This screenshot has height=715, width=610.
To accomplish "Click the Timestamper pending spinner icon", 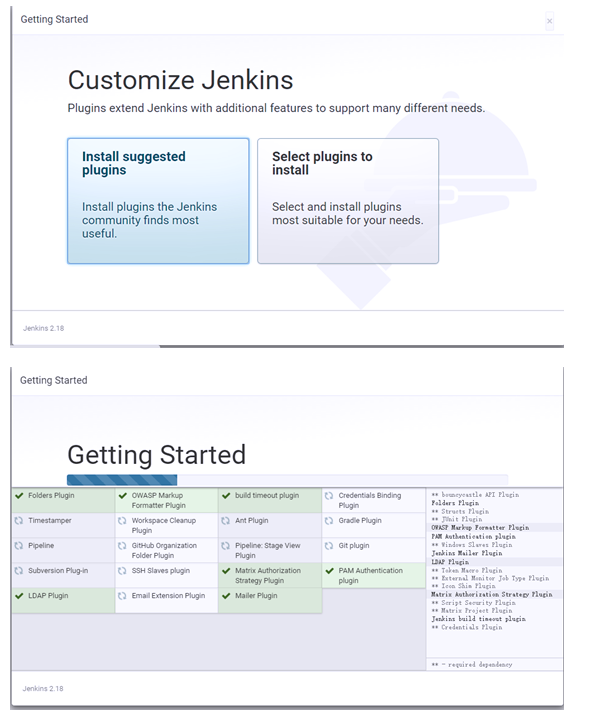I will [19, 521].
